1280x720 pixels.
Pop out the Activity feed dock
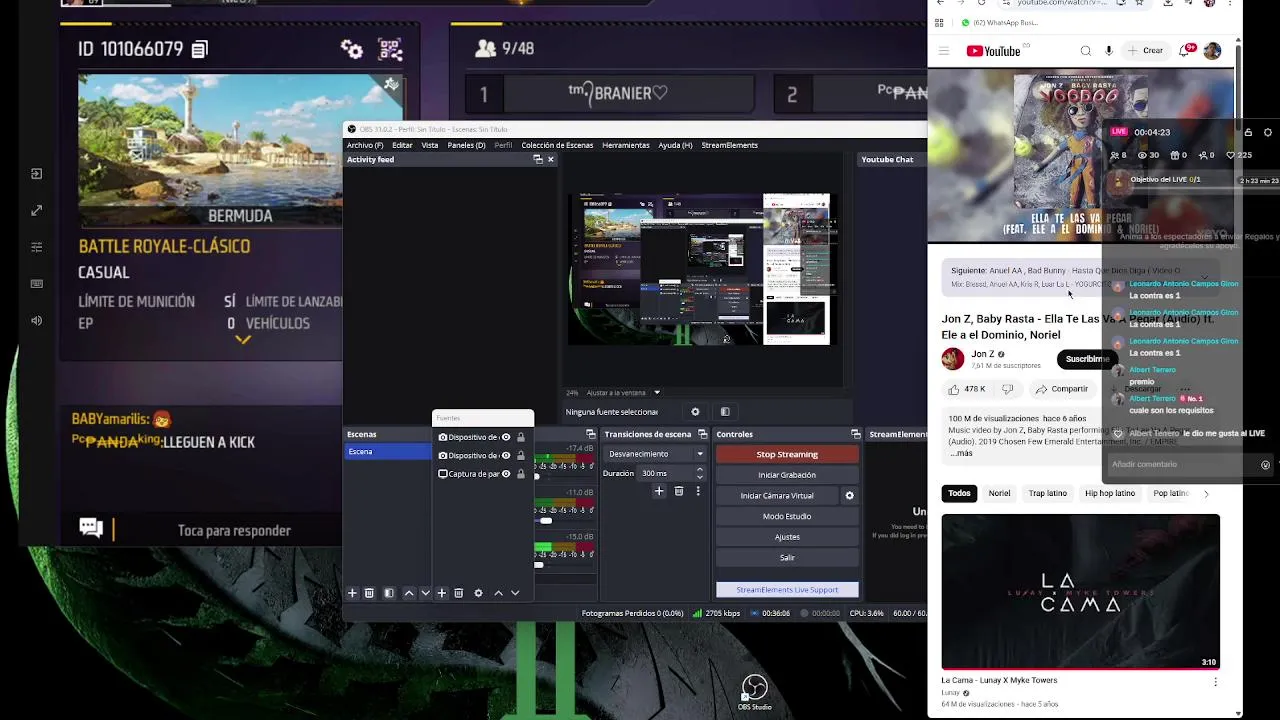coord(537,159)
